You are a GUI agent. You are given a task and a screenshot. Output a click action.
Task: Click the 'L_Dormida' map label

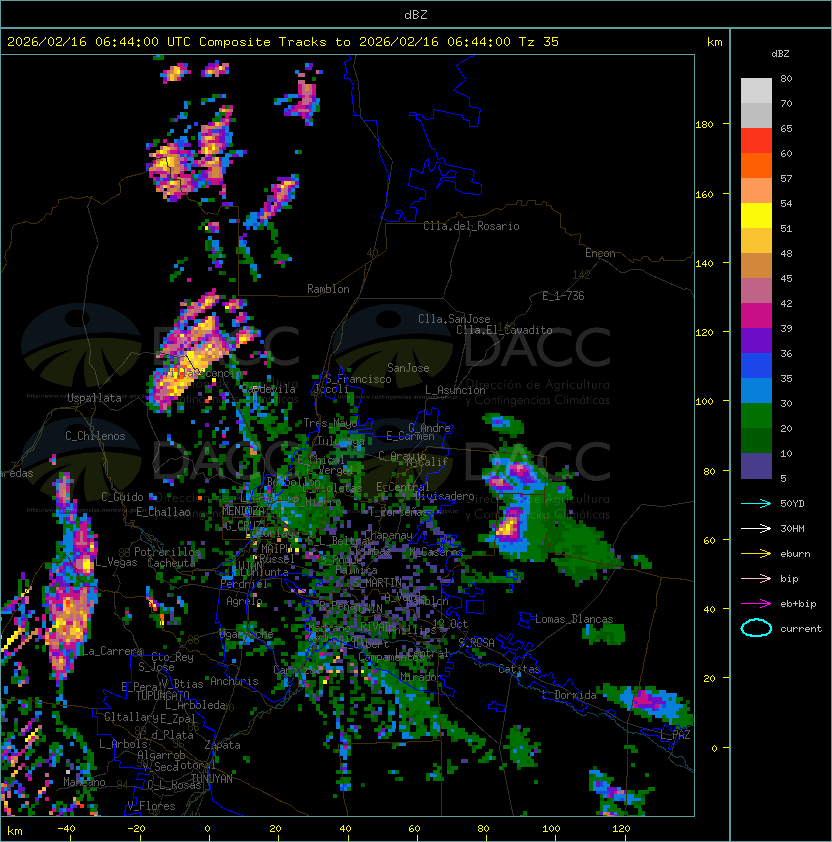pyautogui.click(x=569, y=695)
